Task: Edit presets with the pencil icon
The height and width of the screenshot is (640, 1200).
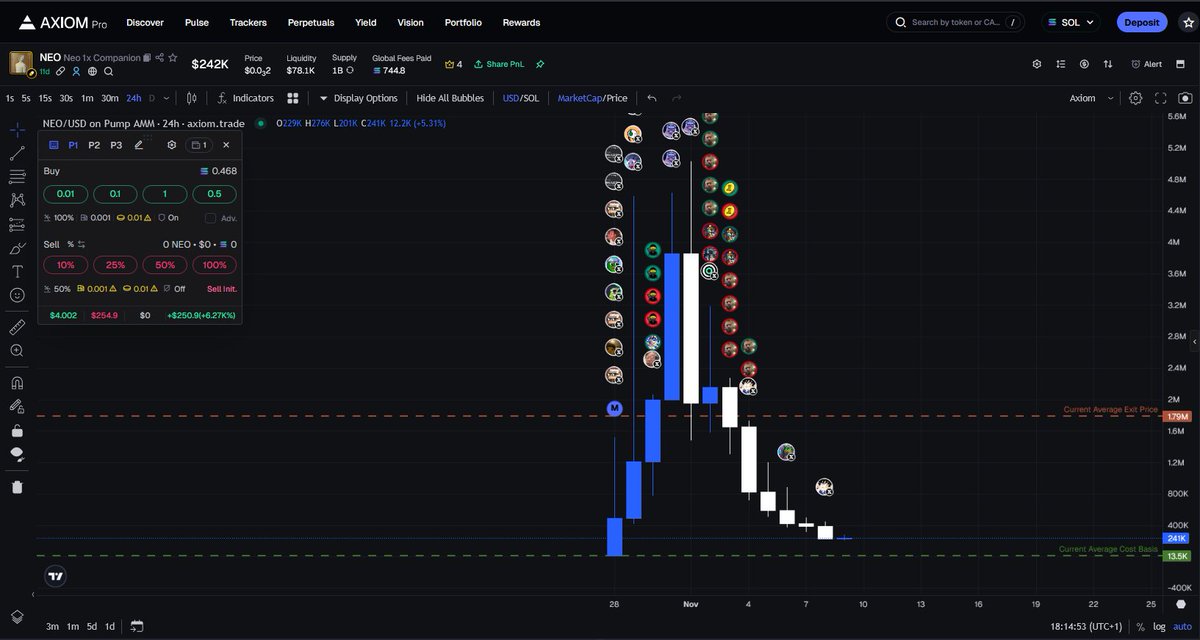Action: [x=139, y=145]
